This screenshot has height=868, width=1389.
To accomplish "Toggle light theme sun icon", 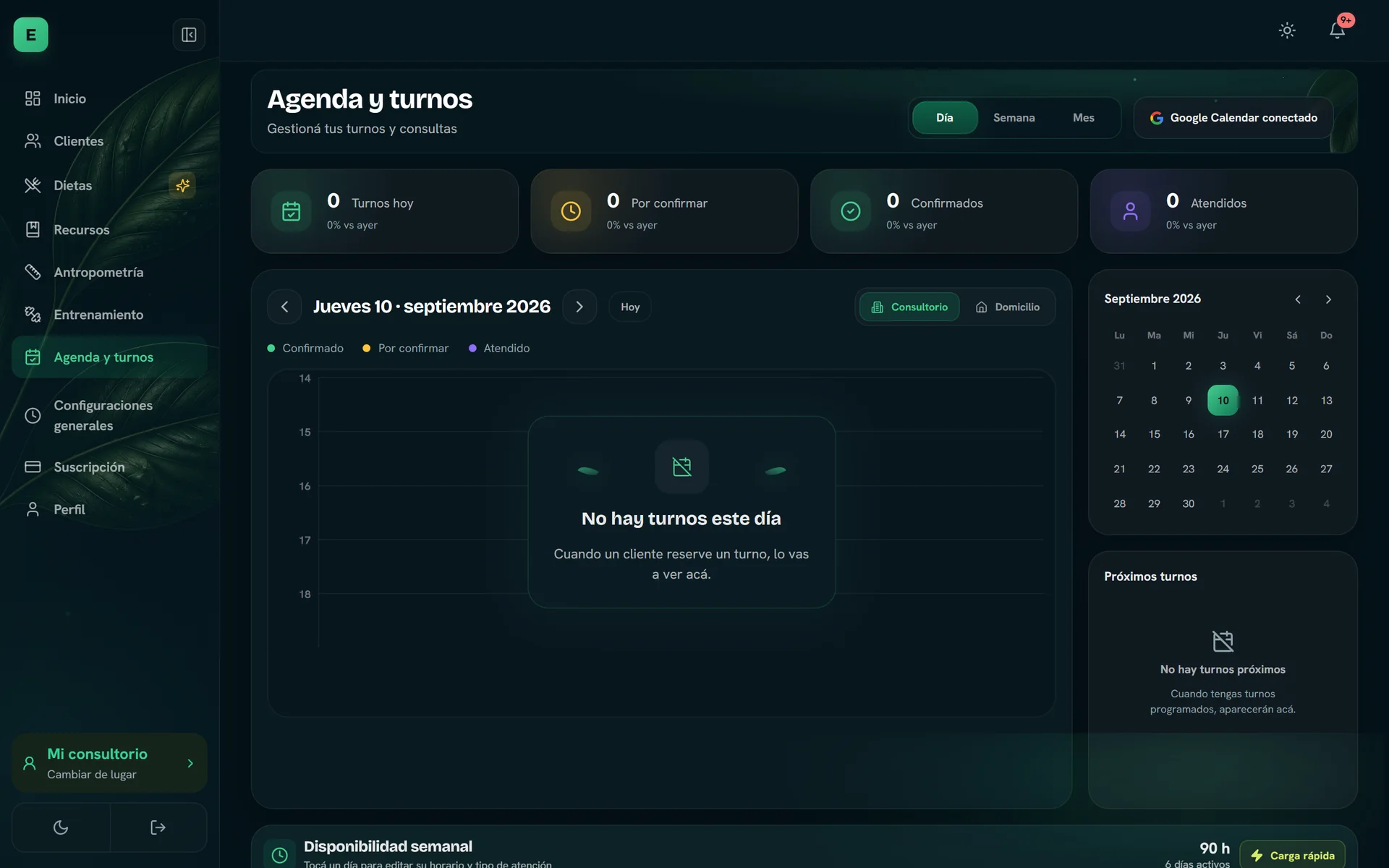I will point(1287,30).
